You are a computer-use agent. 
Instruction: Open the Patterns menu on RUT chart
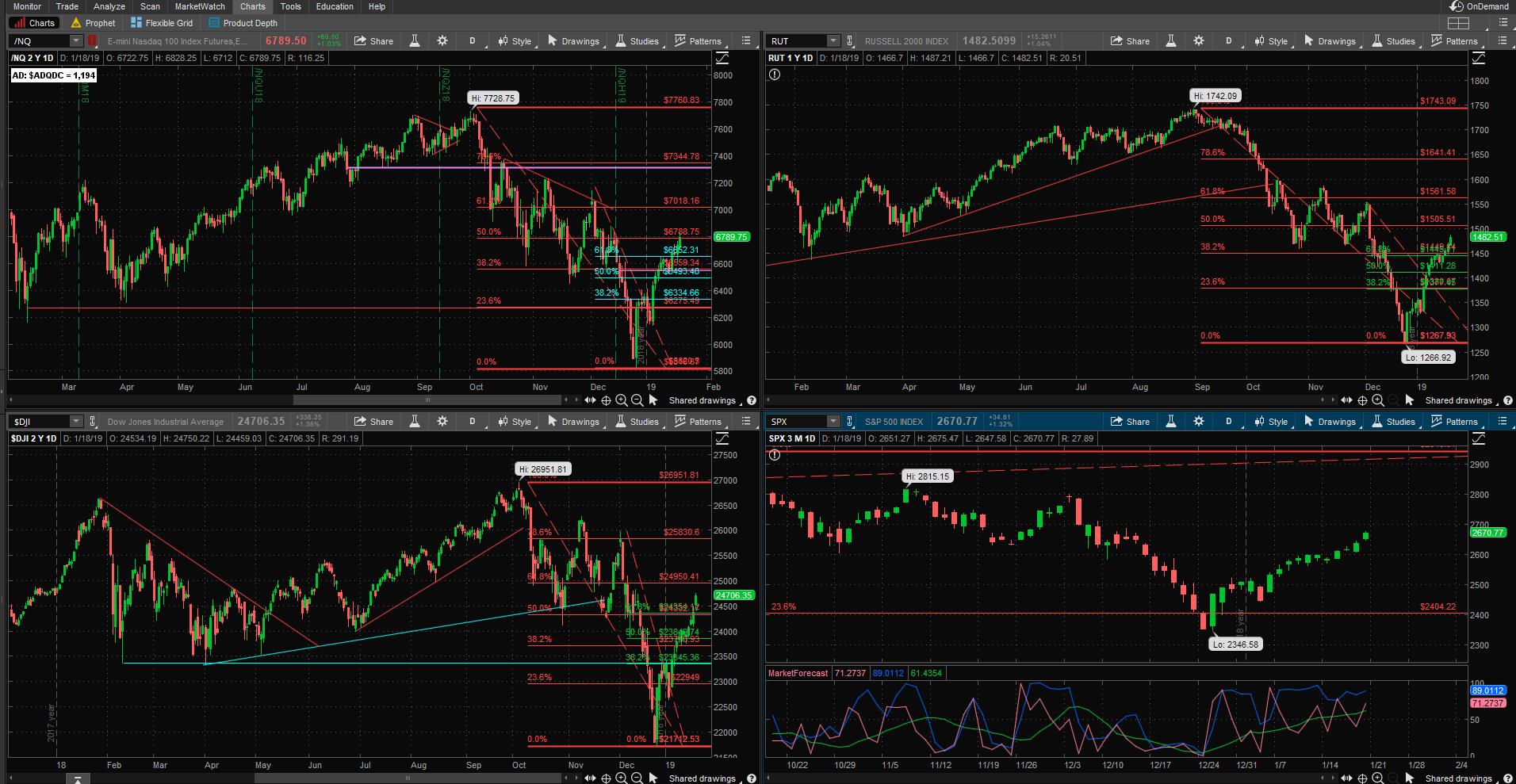(x=1454, y=41)
